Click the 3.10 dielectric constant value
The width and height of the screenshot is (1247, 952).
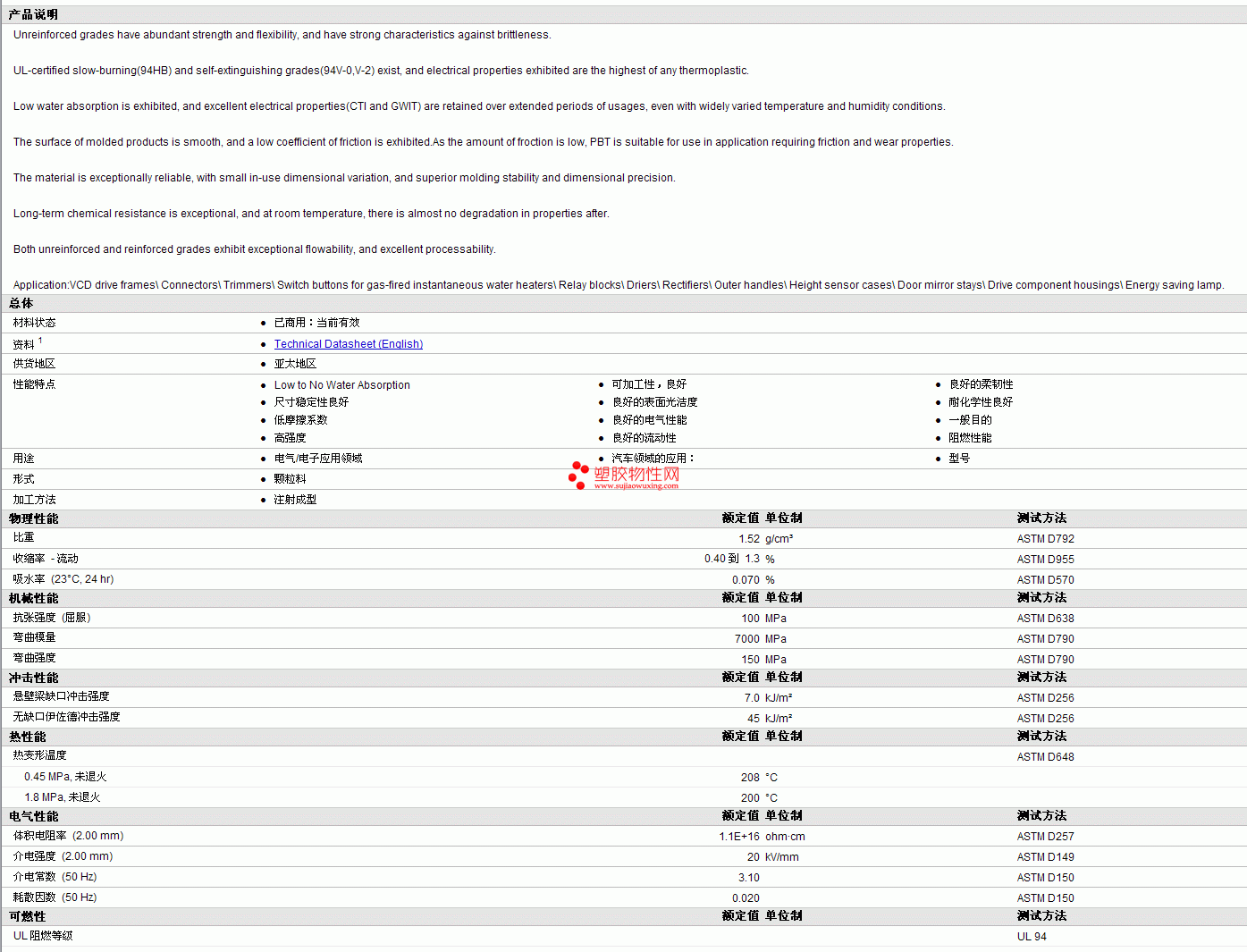749,878
